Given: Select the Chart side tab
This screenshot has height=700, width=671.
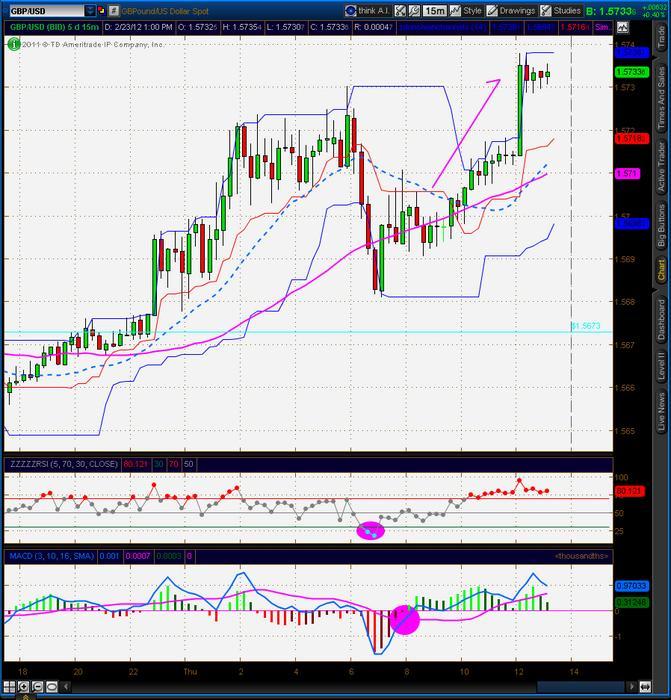Looking at the screenshot, I should click(x=661, y=270).
